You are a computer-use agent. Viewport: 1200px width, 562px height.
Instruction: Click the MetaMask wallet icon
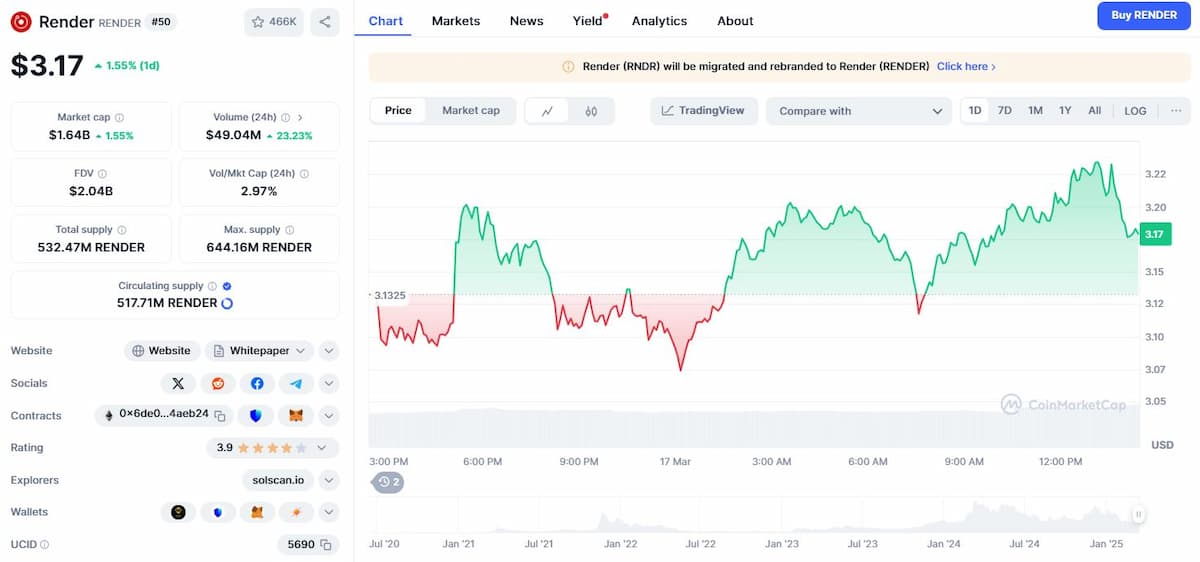click(257, 512)
